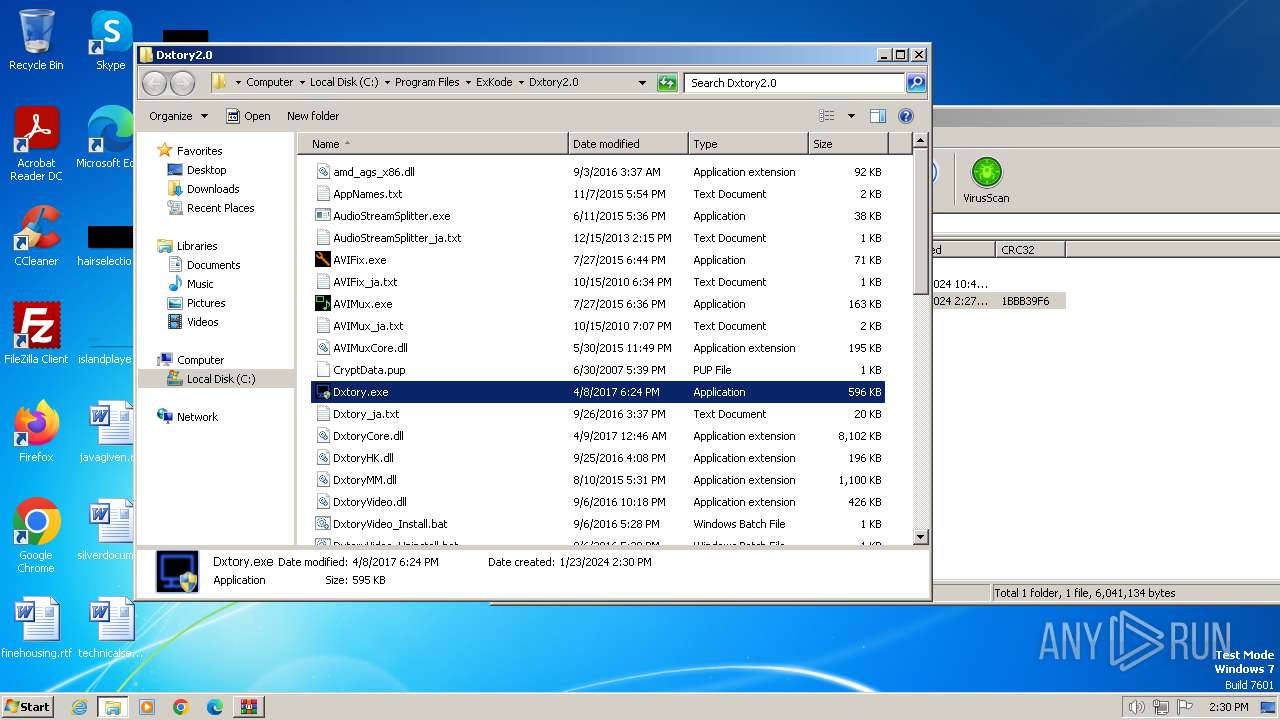1280x720 pixels.
Task: Open Acrobat Reader DC desktop shortcut
Action: pos(36,145)
